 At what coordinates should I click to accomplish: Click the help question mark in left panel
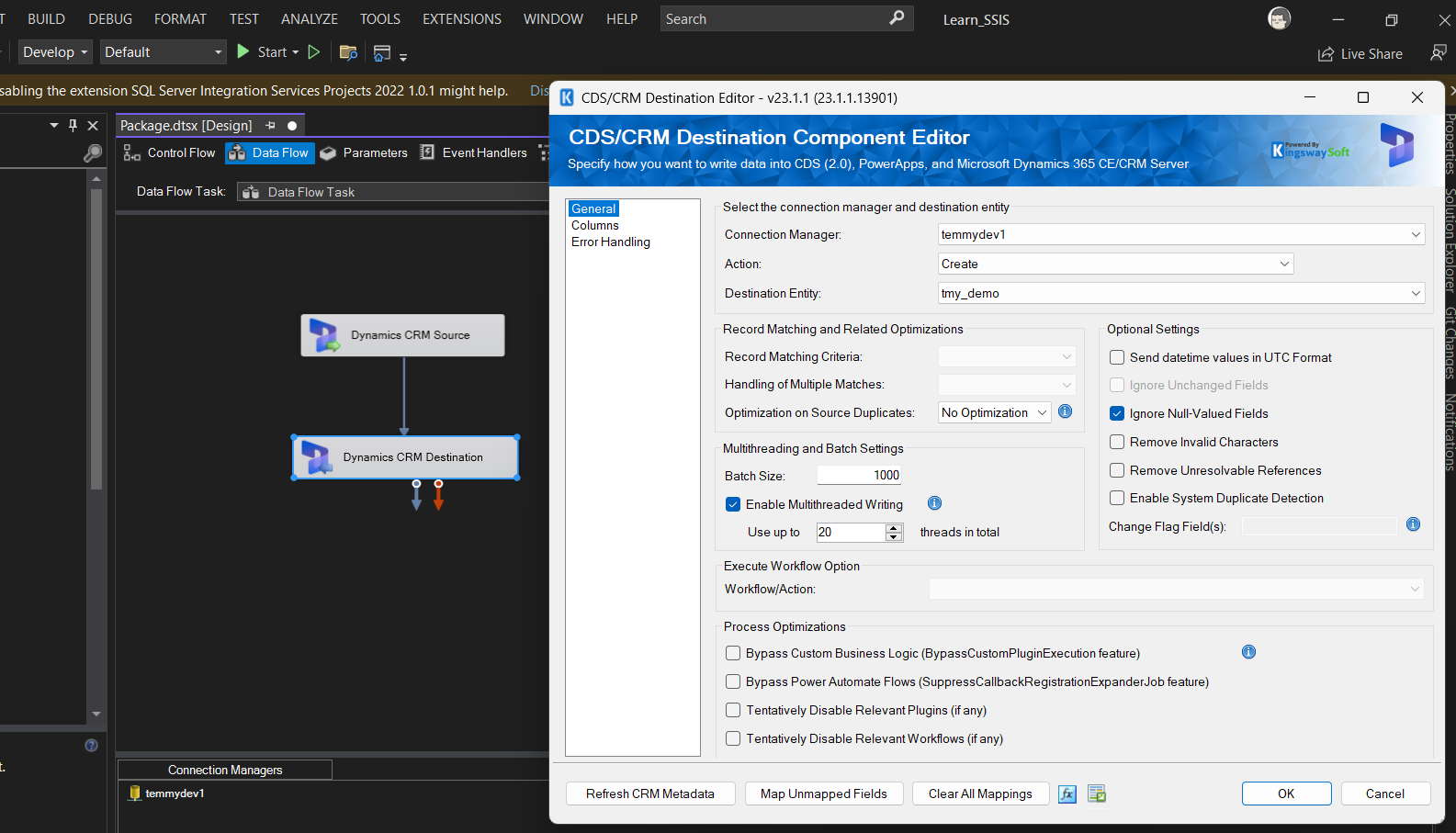(x=91, y=745)
